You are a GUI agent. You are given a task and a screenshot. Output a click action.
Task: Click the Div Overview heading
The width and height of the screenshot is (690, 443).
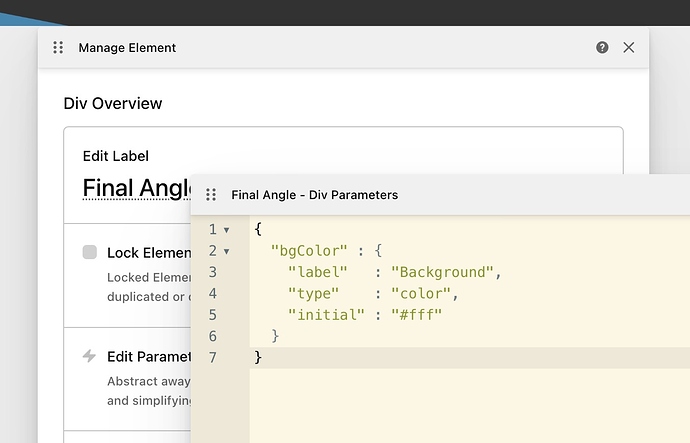coord(112,103)
